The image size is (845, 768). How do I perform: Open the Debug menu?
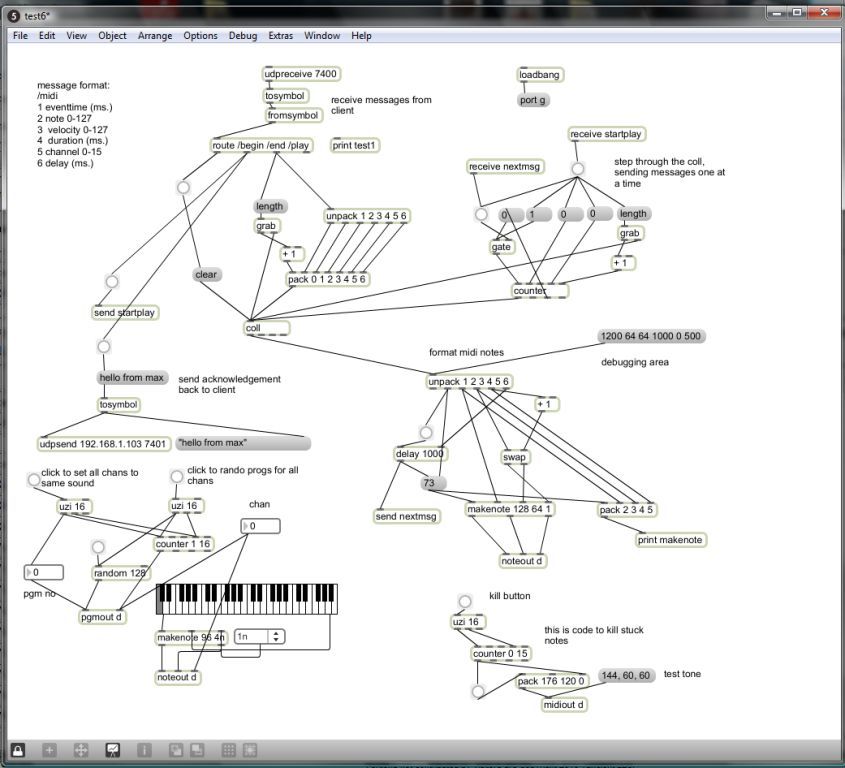pyautogui.click(x=243, y=36)
